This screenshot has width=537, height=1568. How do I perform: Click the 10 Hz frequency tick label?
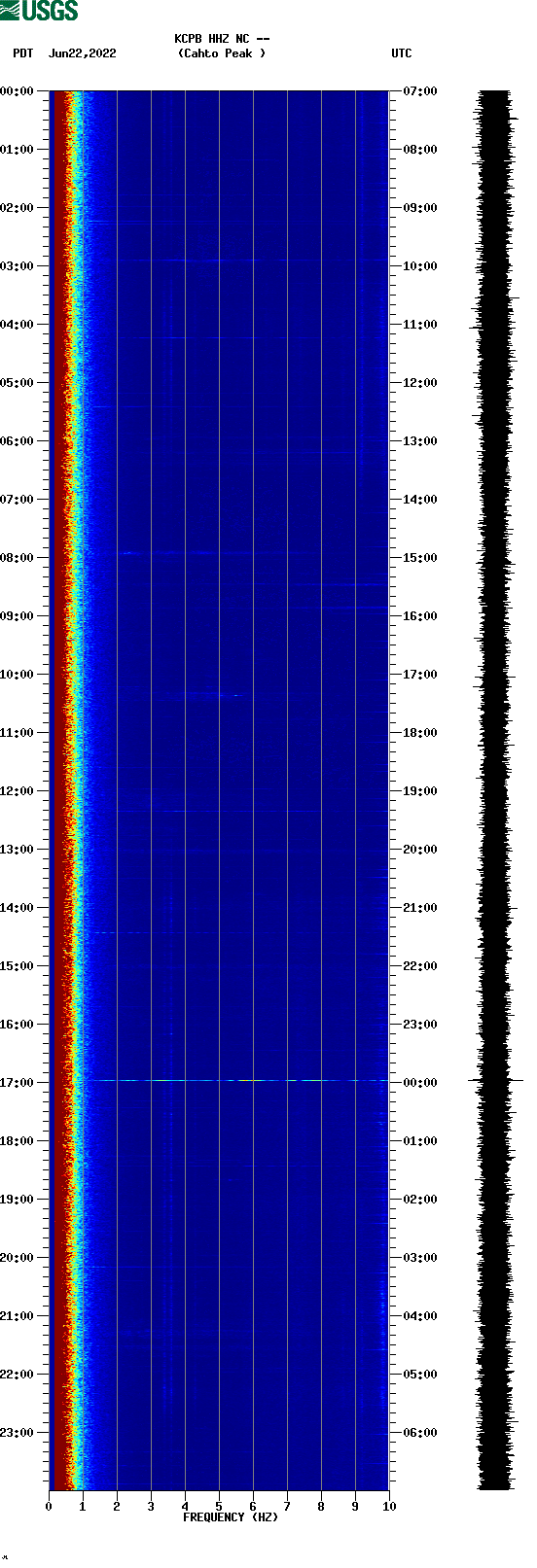click(x=389, y=1507)
